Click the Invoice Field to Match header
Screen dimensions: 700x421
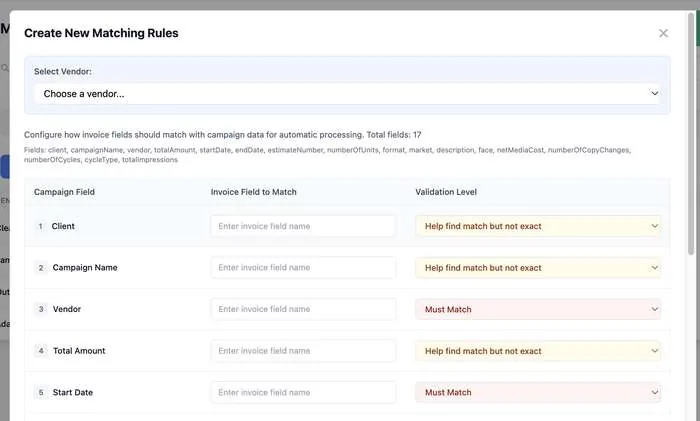254,192
